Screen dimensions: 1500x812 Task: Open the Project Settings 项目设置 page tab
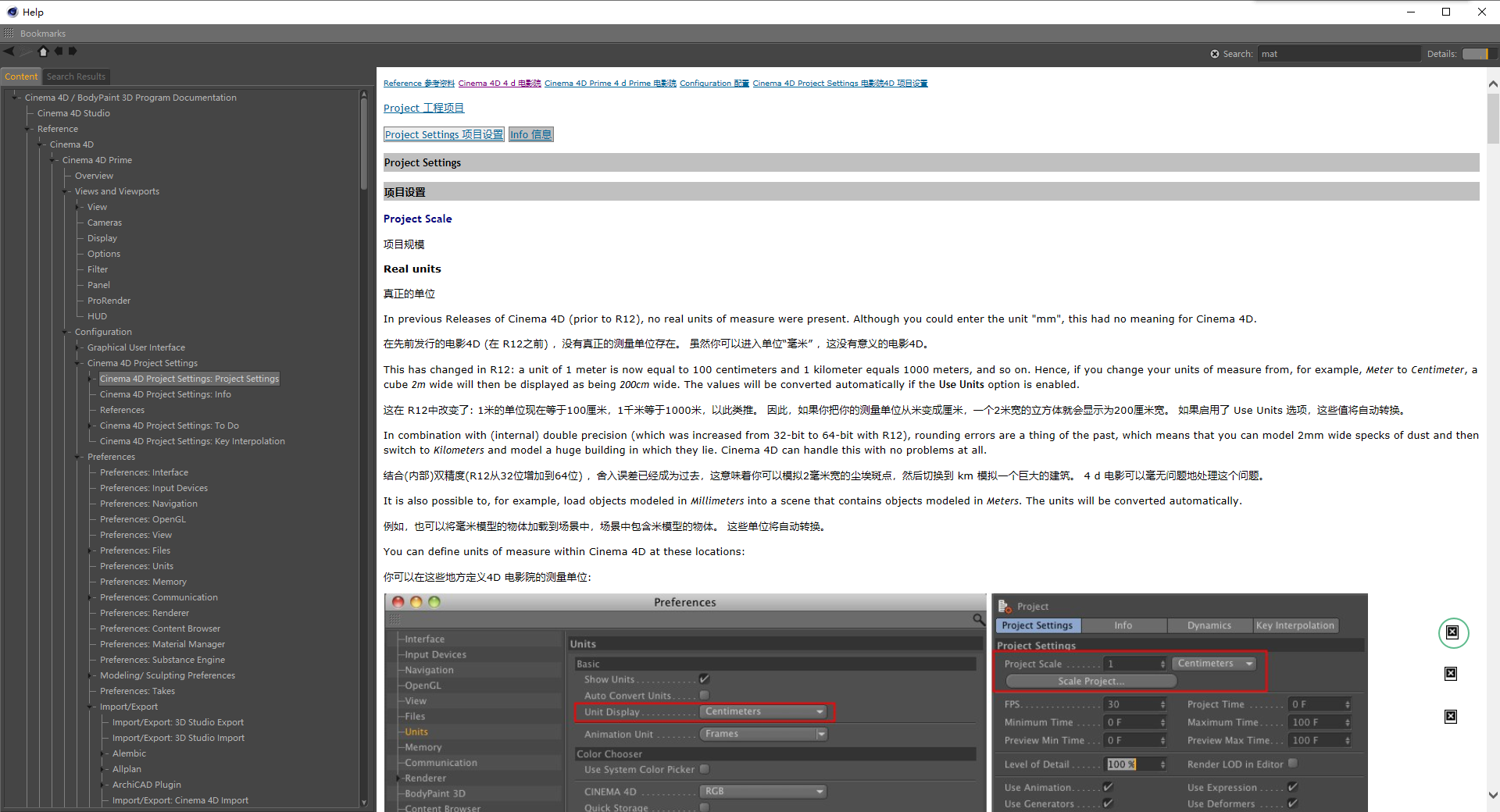coord(444,134)
